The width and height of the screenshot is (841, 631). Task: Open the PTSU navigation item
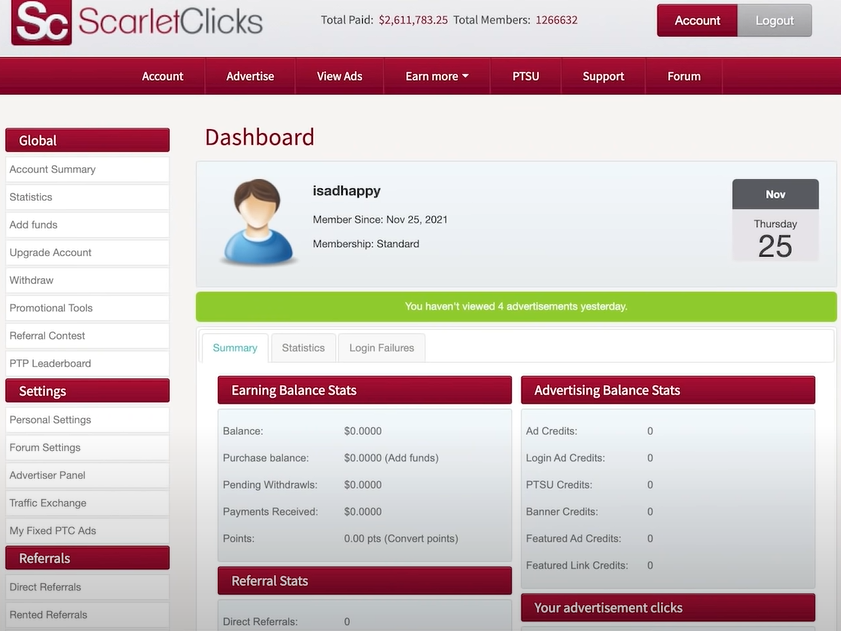(x=526, y=76)
